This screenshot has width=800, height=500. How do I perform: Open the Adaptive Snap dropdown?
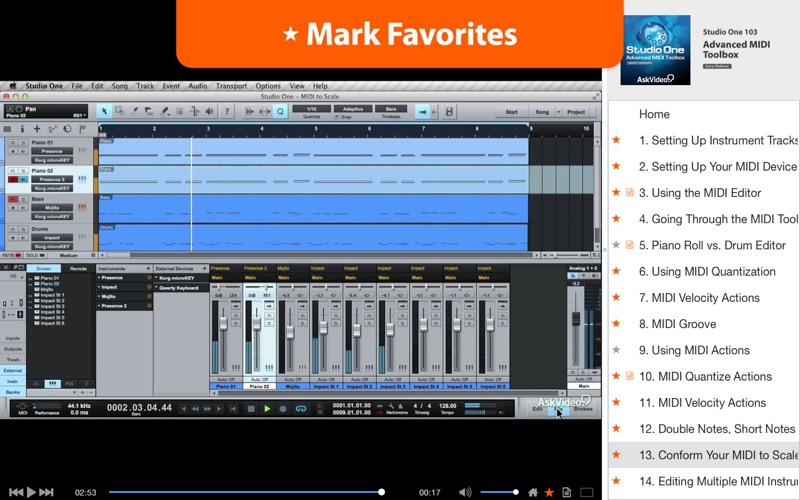coord(353,109)
